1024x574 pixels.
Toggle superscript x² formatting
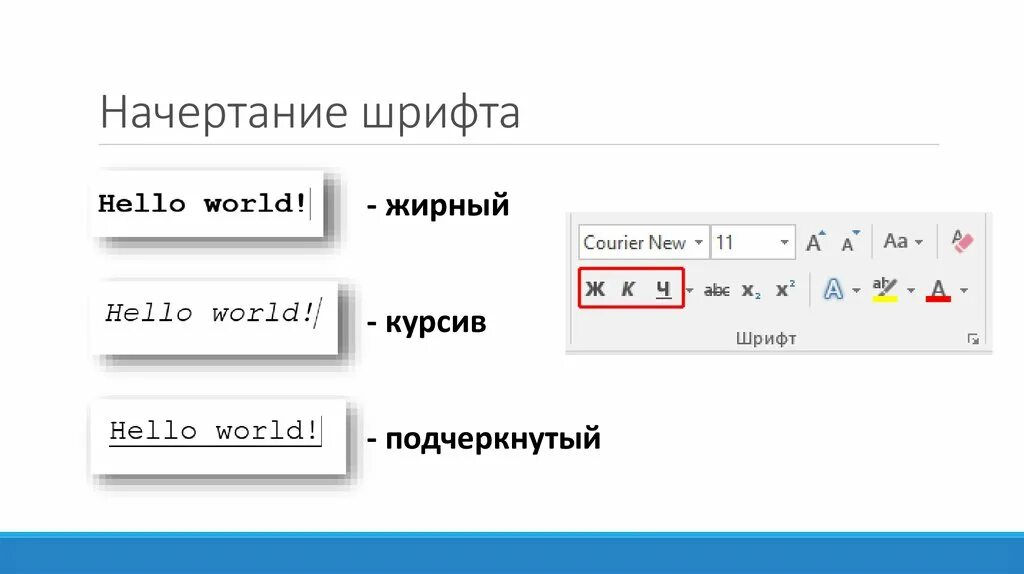click(785, 289)
